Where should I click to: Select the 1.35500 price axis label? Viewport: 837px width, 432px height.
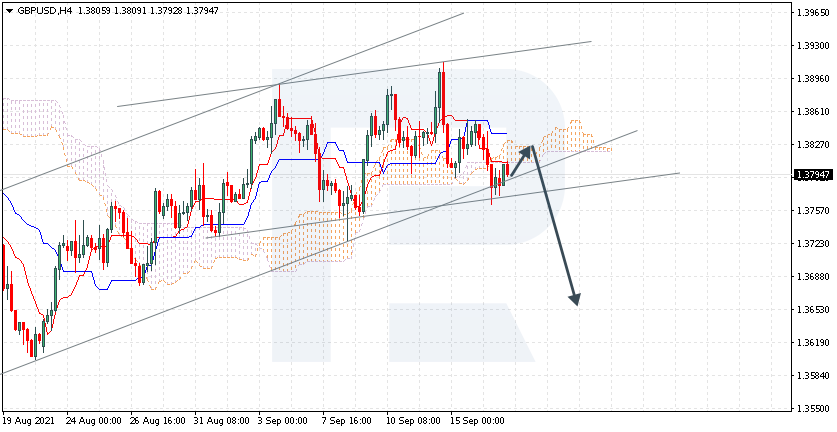(x=811, y=409)
